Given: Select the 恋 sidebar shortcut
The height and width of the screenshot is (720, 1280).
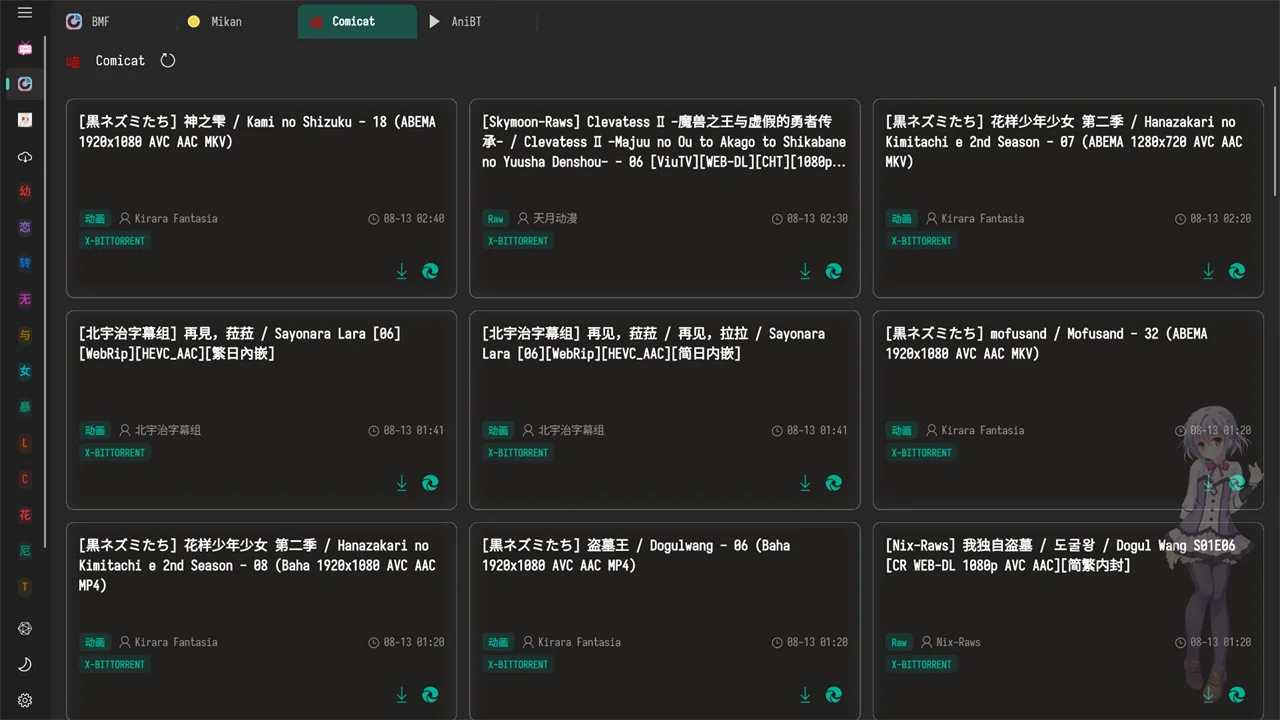Looking at the screenshot, I should [x=25, y=227].
